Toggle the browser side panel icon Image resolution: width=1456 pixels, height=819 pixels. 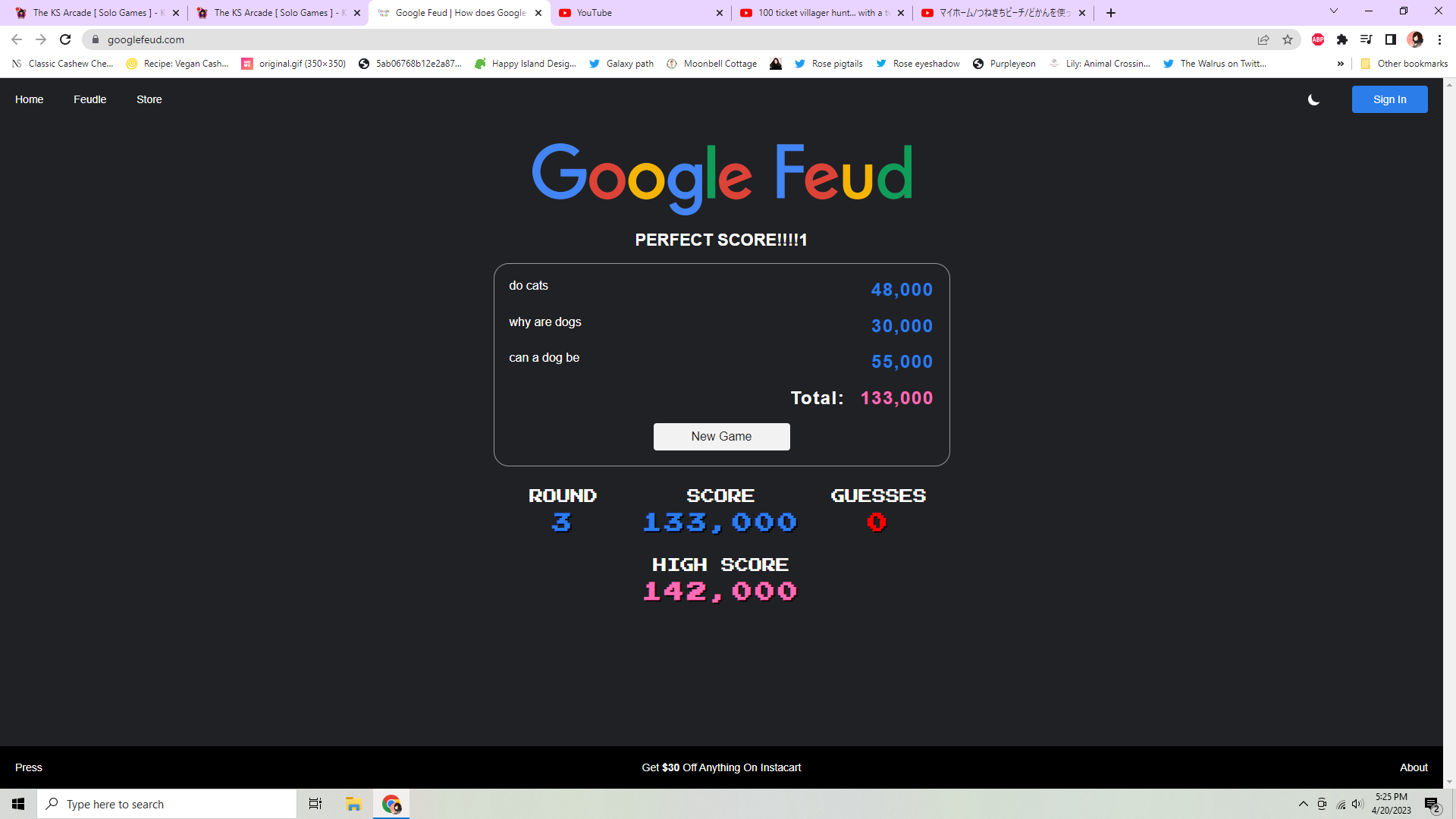(1390, 39)
